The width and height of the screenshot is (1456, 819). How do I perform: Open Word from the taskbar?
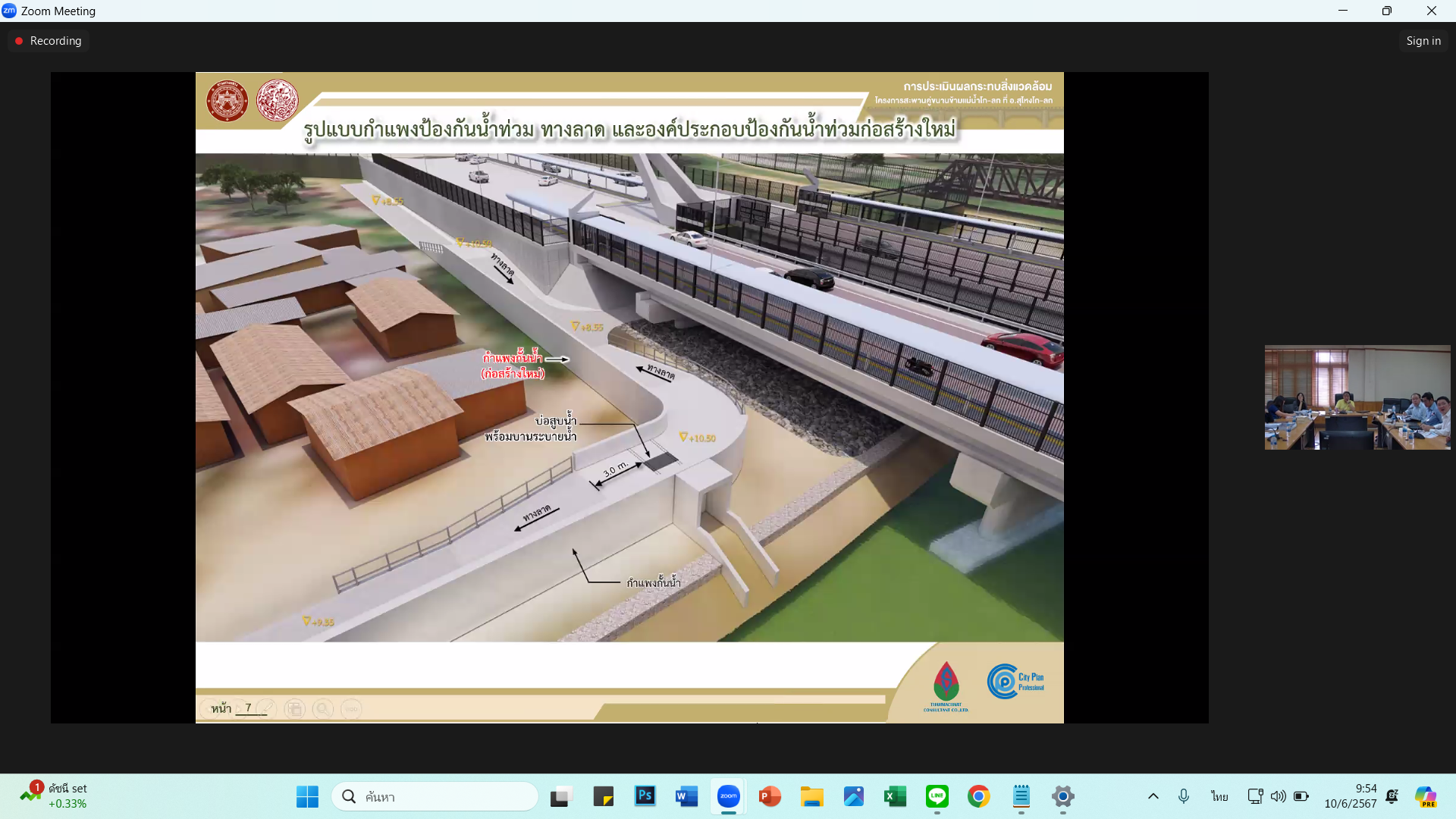tap(686, 796)
